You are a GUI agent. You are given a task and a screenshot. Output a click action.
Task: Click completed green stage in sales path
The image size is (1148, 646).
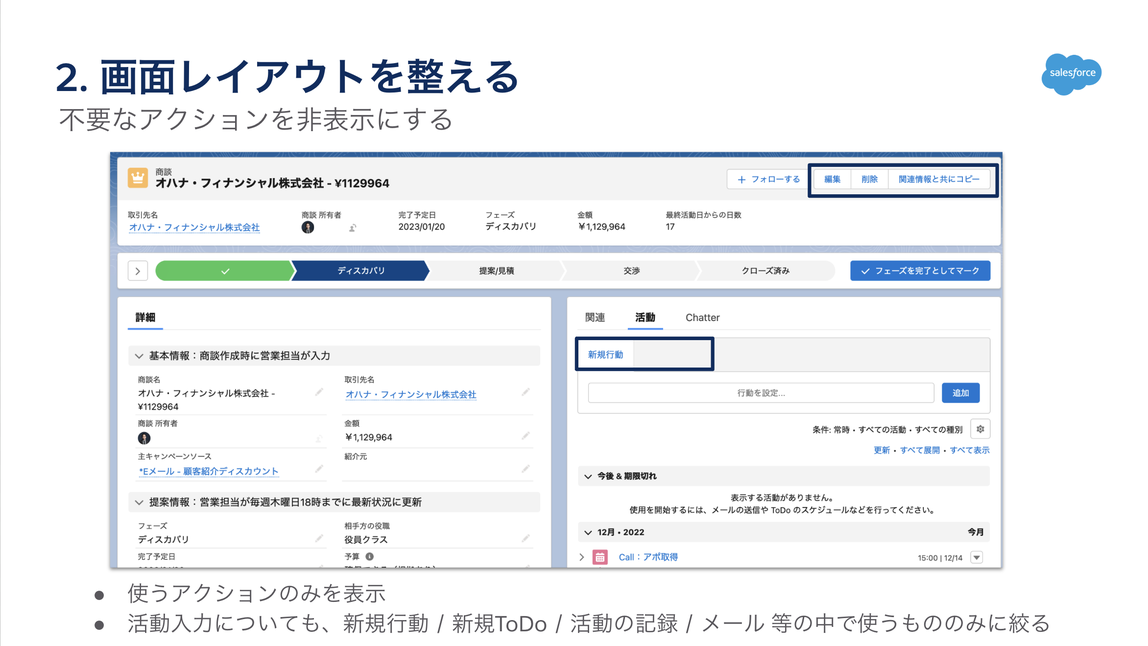(225, 271)
